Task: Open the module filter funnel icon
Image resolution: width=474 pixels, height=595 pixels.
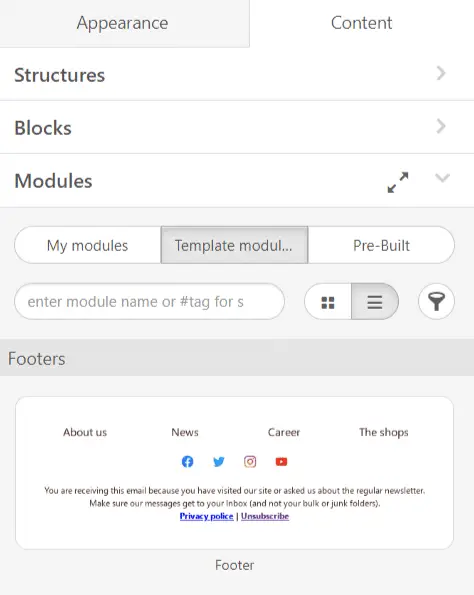Action: 436,302
